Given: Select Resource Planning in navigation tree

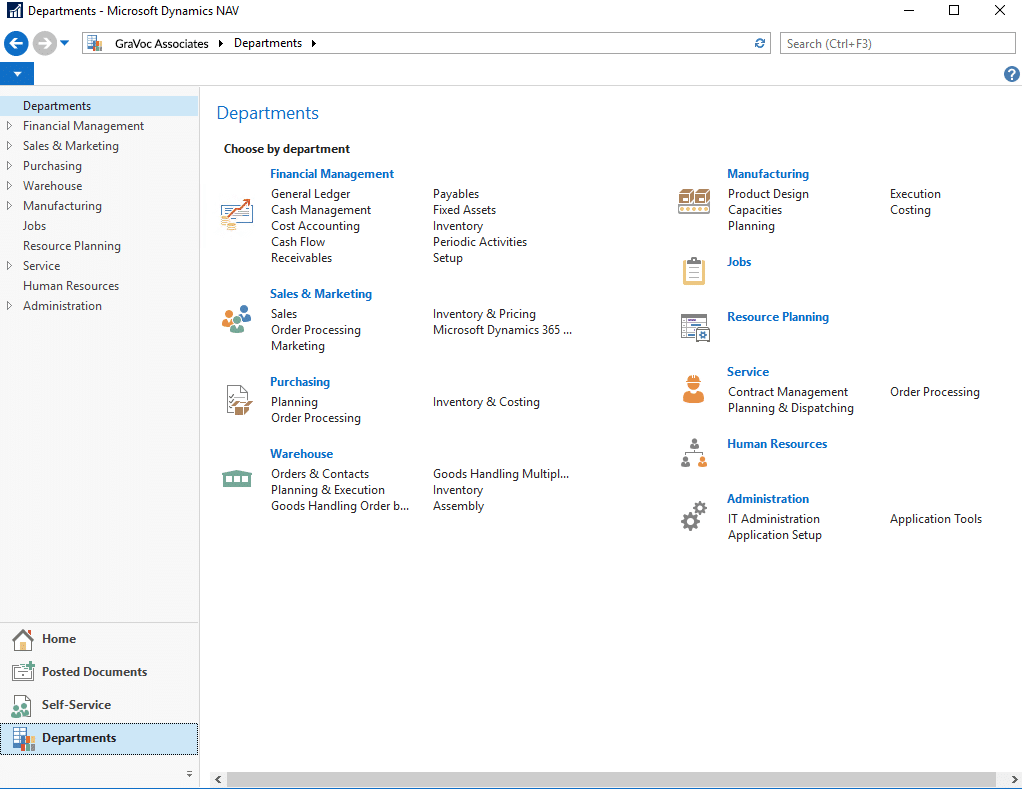Looking at the screenshot, I should coord(72,246).
